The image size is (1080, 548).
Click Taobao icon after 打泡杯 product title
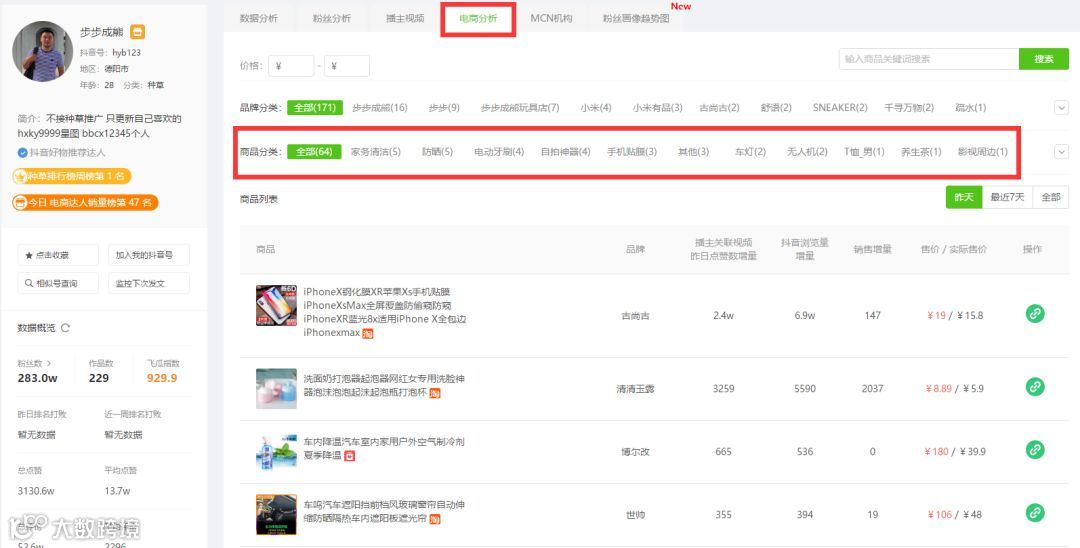(435, 393)
